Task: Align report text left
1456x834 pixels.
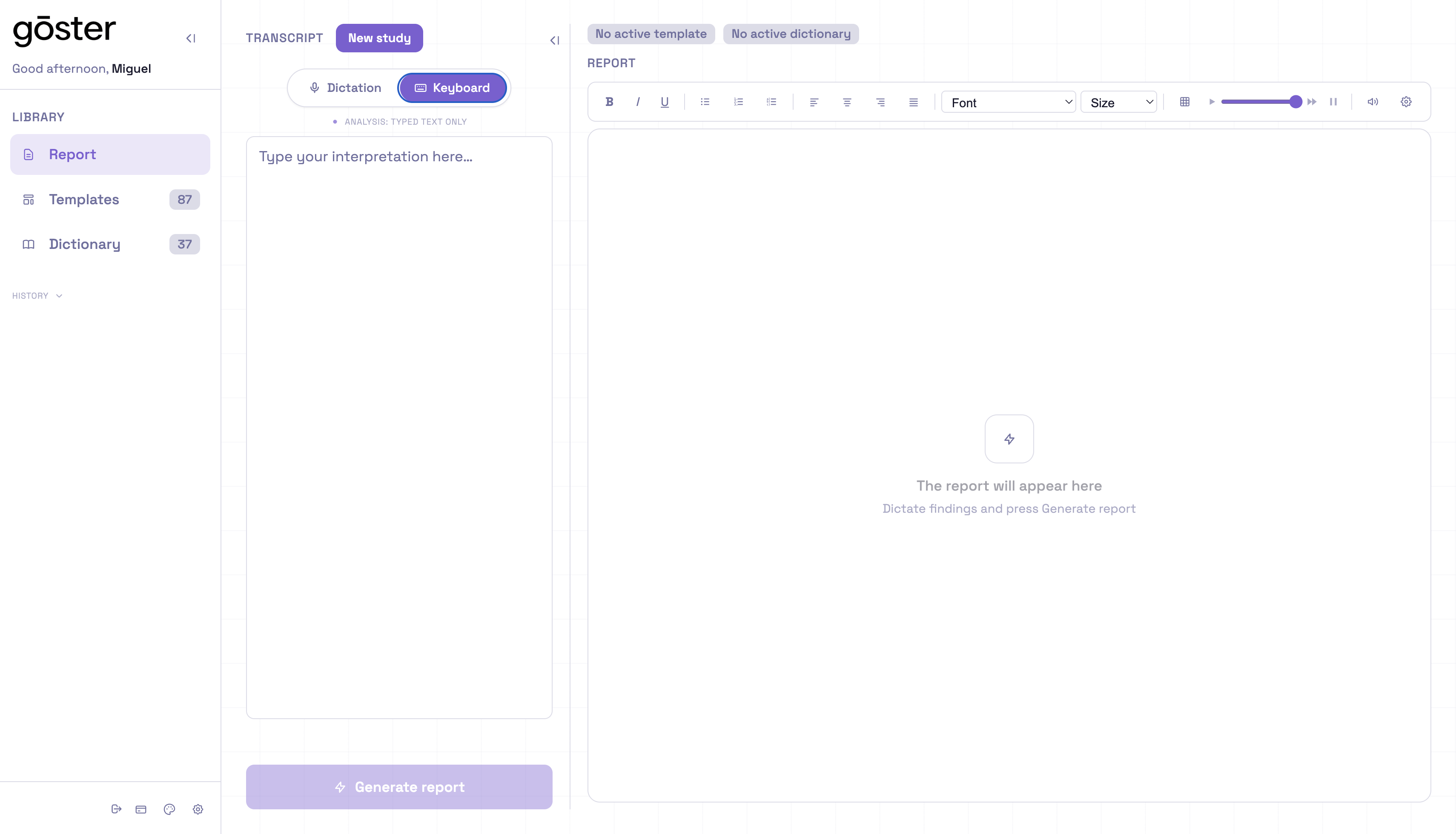Action: pyautogui.click(x=814, y=102)
